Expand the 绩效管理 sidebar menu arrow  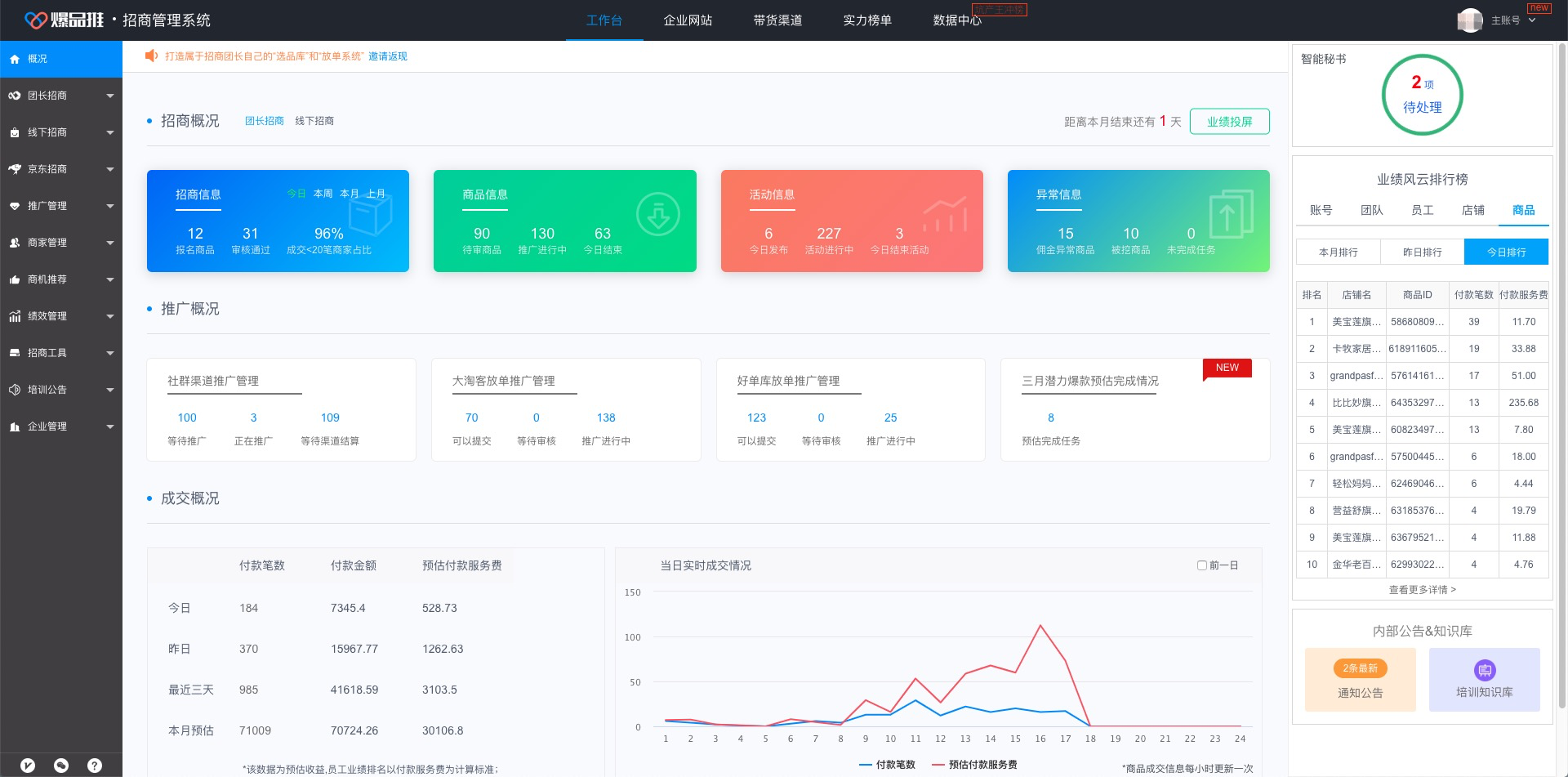tap(109, 316)
